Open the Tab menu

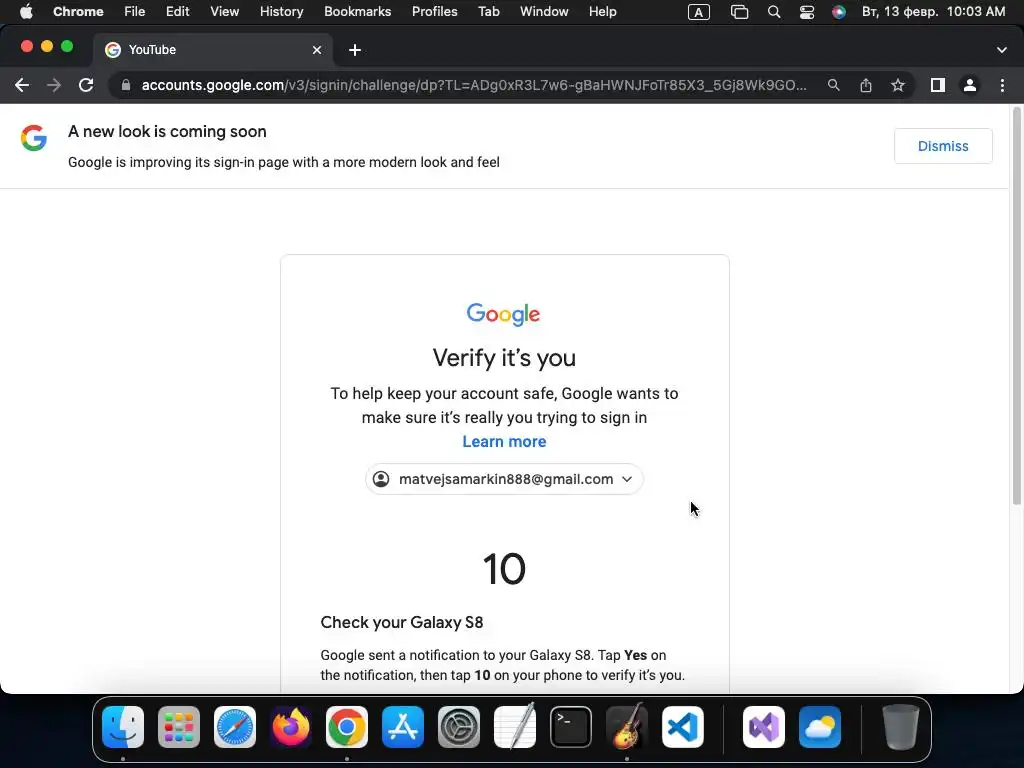click(x=488, y=12)
